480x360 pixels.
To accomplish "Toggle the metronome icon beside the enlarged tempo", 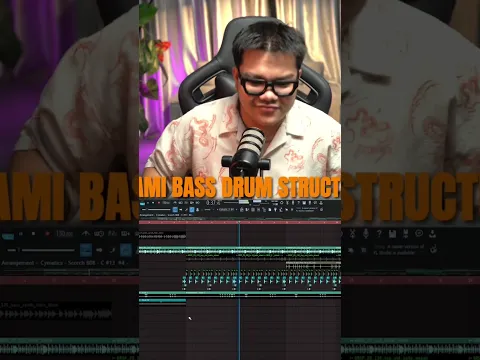I will coord(86,233).
